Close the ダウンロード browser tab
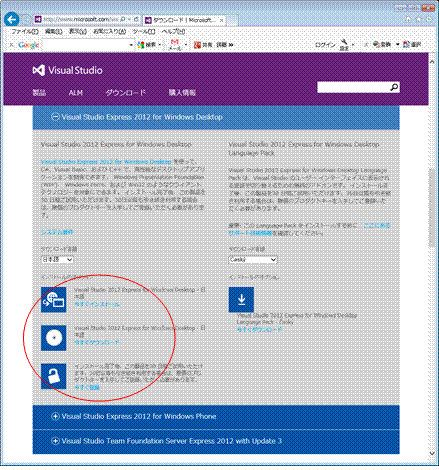Image resolution: width=439 pixels, height=470 pixels. [x=221, y=20]
